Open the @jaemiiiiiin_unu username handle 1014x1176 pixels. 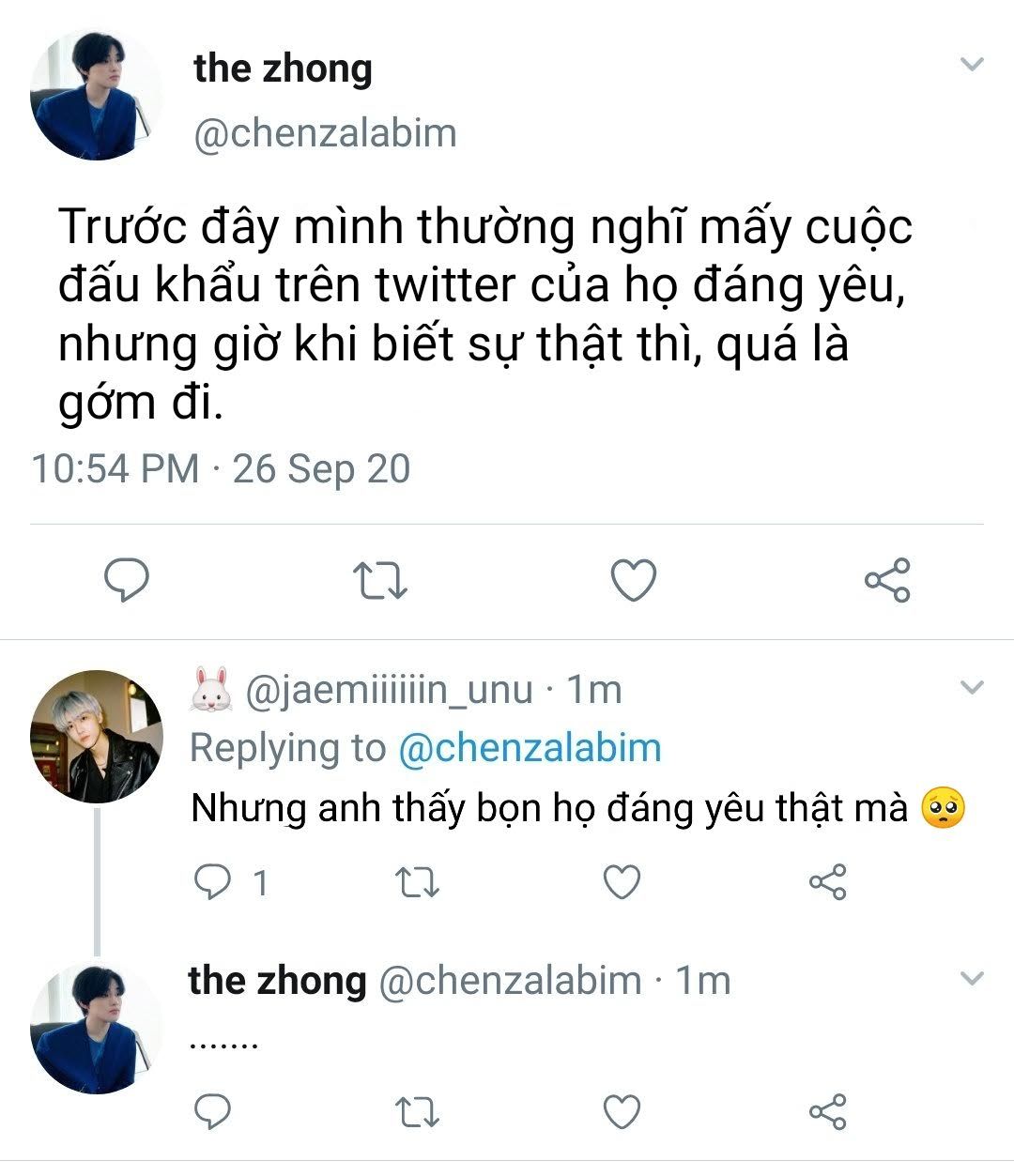(x=389, y=690)
